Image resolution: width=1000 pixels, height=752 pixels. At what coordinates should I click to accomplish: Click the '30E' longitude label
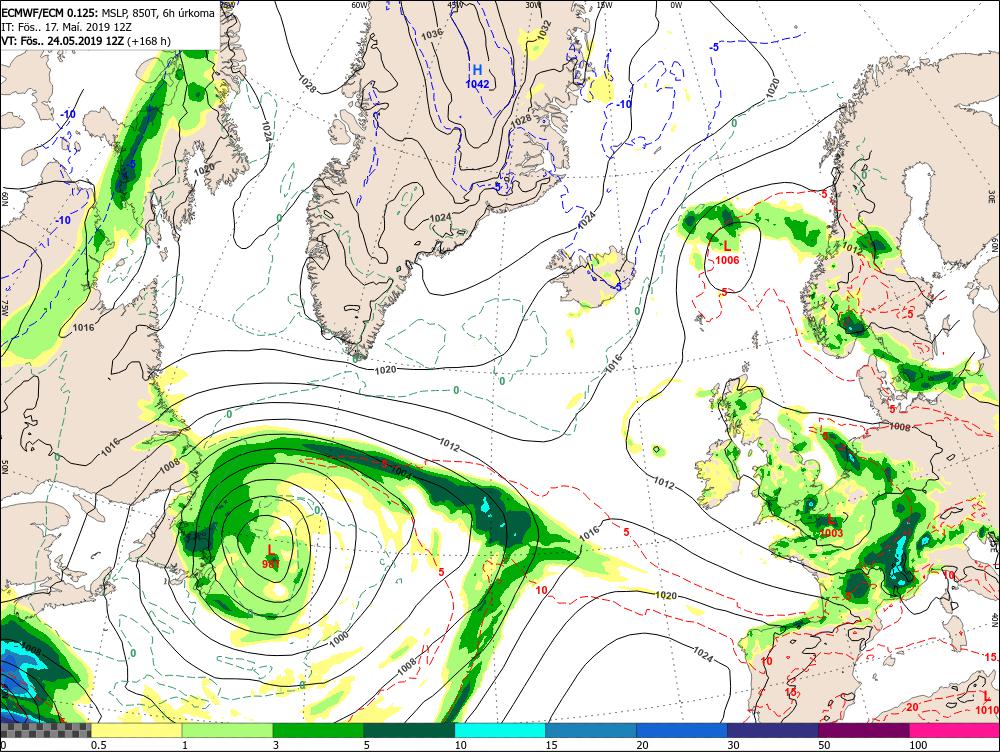pyautogui.click(x=992, y=195)
